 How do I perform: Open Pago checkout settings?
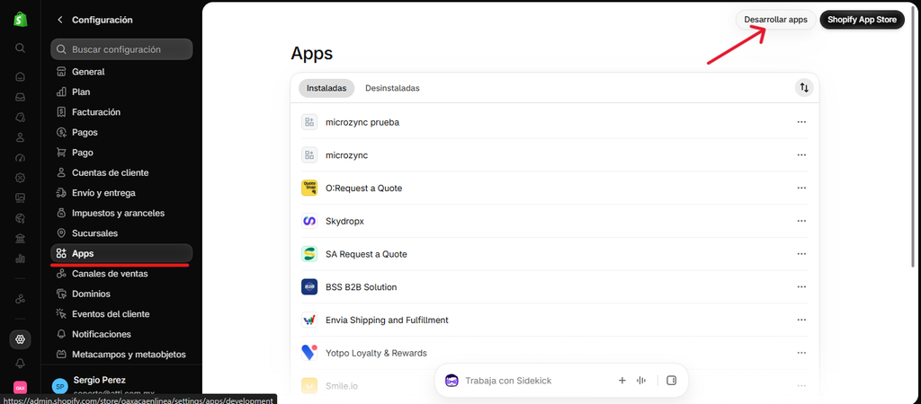122,153
